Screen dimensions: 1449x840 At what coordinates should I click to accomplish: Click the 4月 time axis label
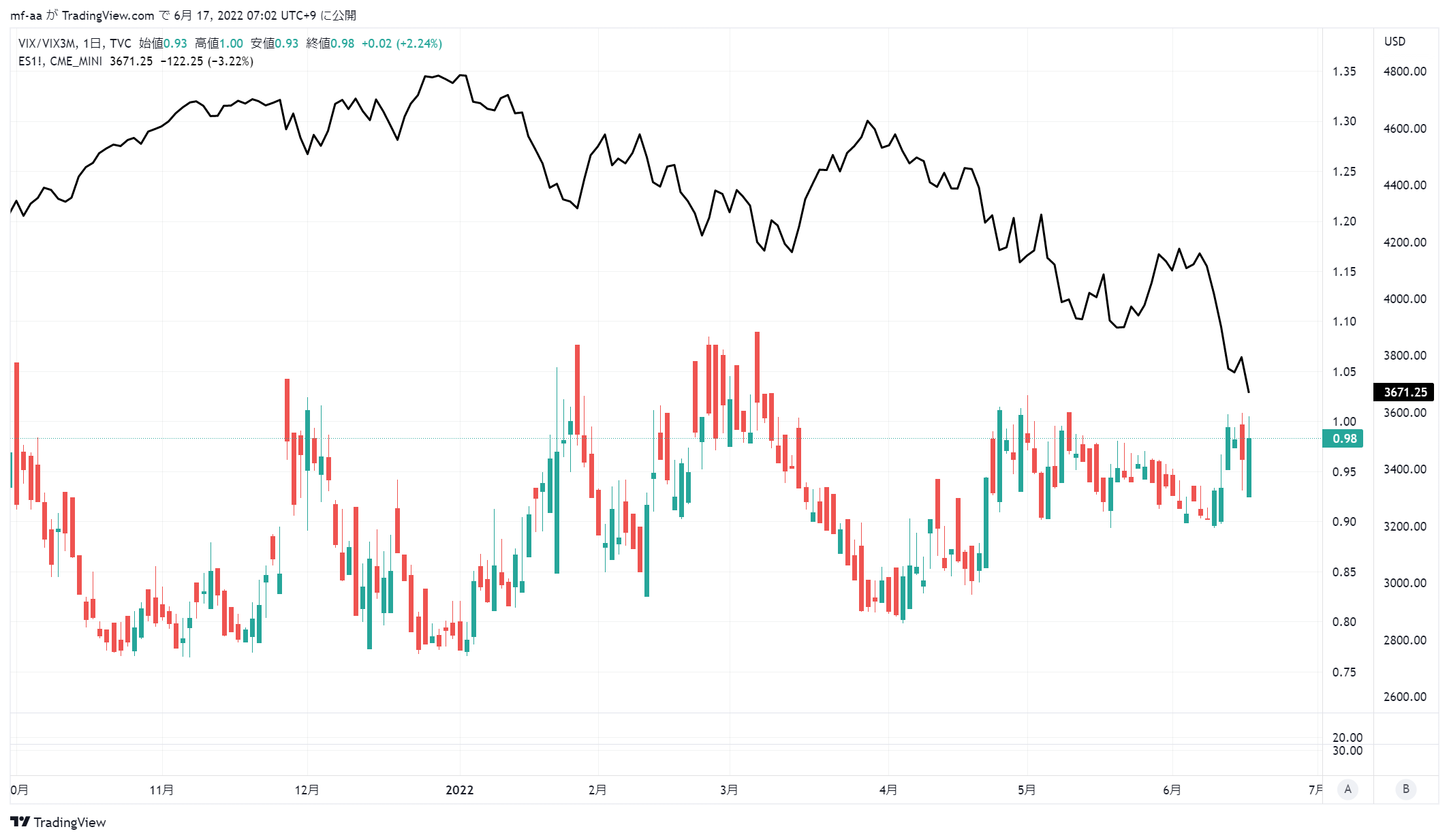pyautogui.click(x=888, y=790)
